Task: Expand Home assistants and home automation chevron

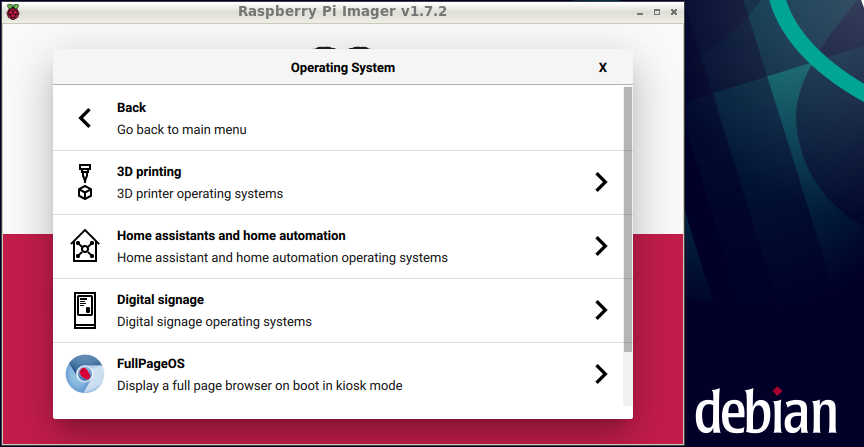Action: coord(601,246)
